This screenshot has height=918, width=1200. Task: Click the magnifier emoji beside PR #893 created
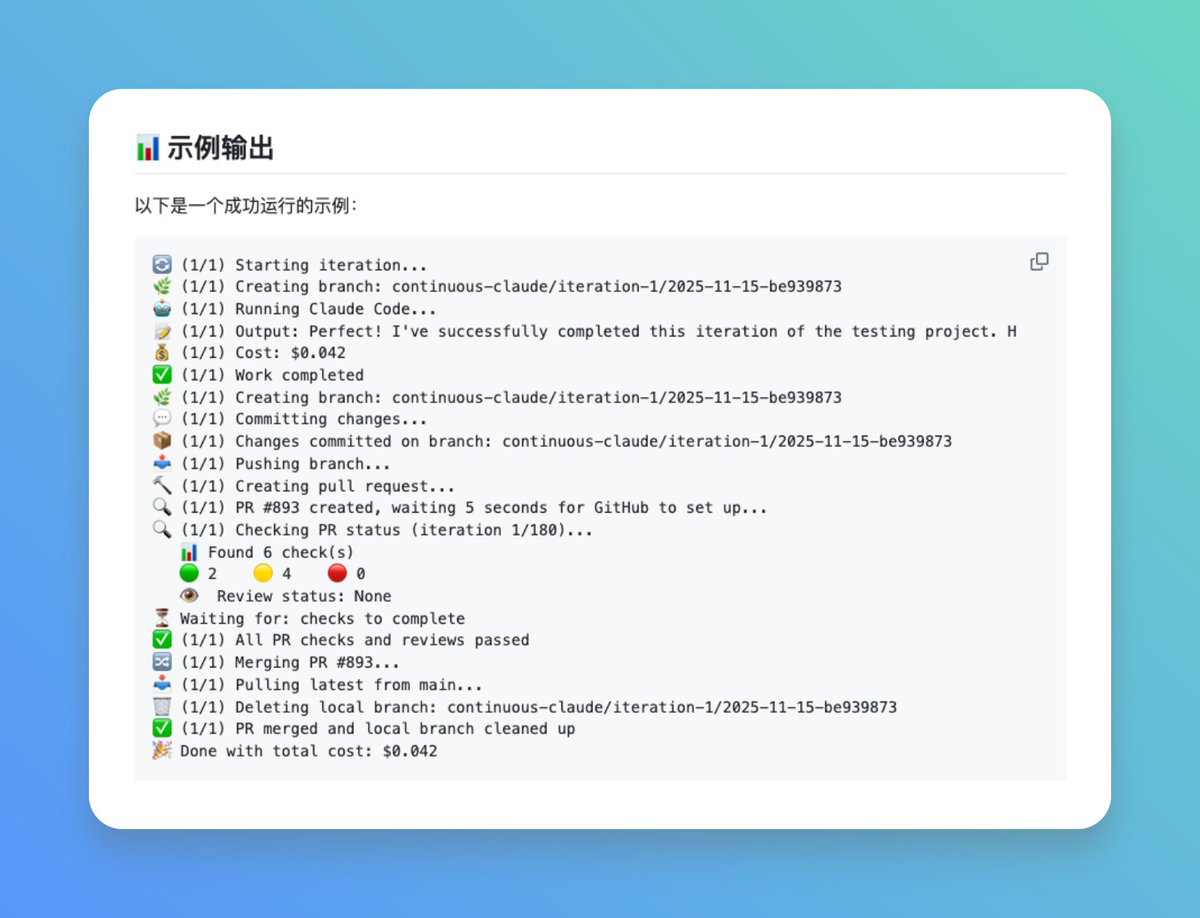[162, 508]
